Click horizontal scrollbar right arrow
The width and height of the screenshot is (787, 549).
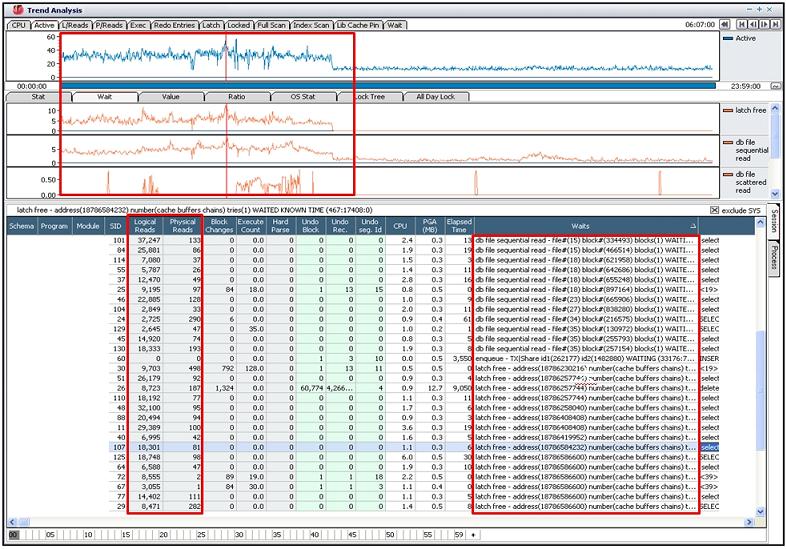(749, 522)
